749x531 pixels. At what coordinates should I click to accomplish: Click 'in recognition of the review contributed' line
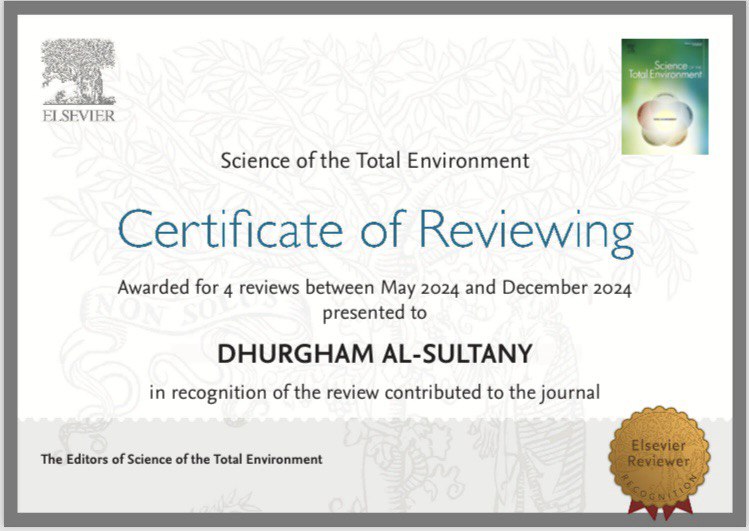[x=374, y=393]
